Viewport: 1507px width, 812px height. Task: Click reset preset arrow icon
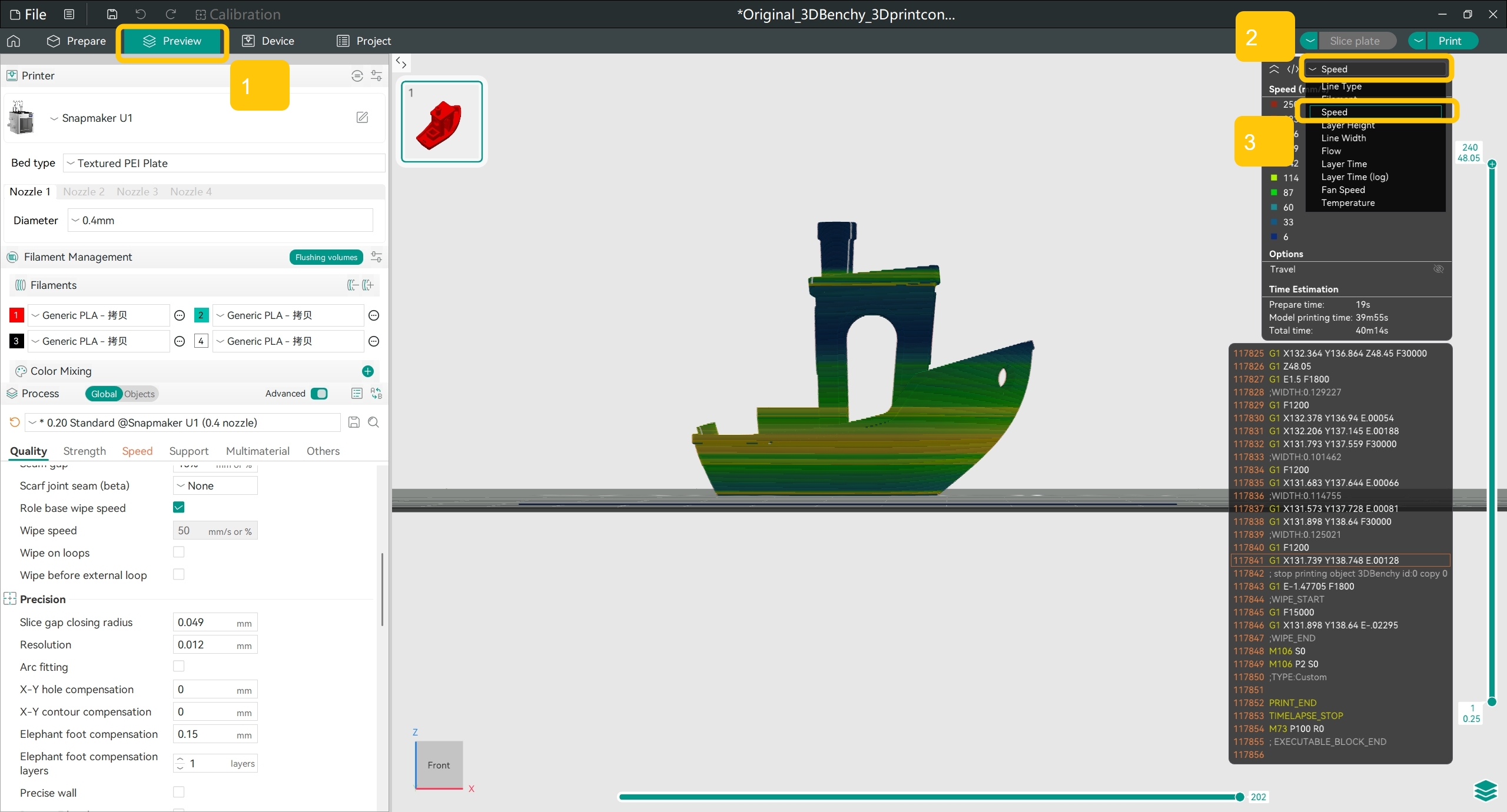point(15,422)
